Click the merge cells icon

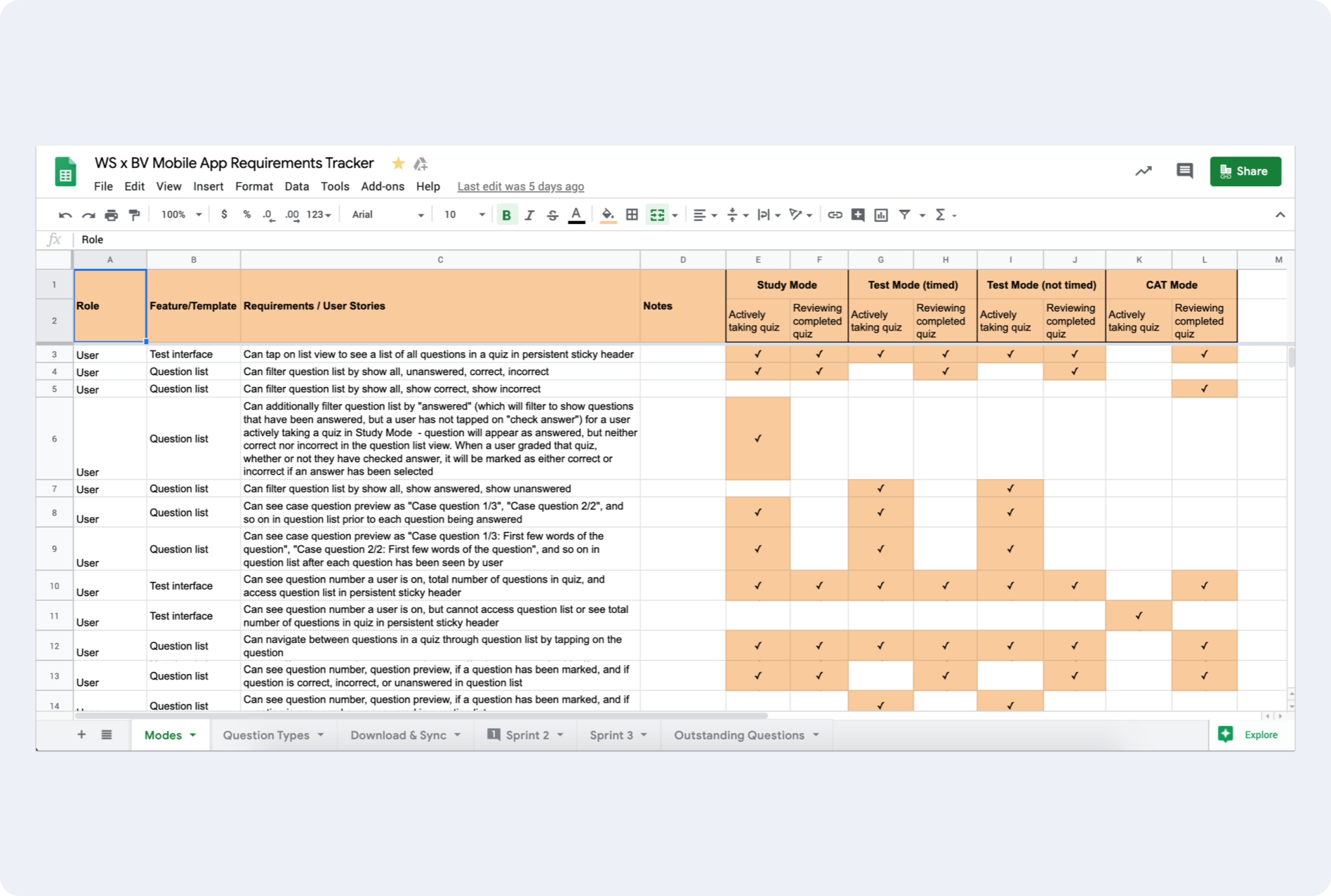tap(658, 215)
